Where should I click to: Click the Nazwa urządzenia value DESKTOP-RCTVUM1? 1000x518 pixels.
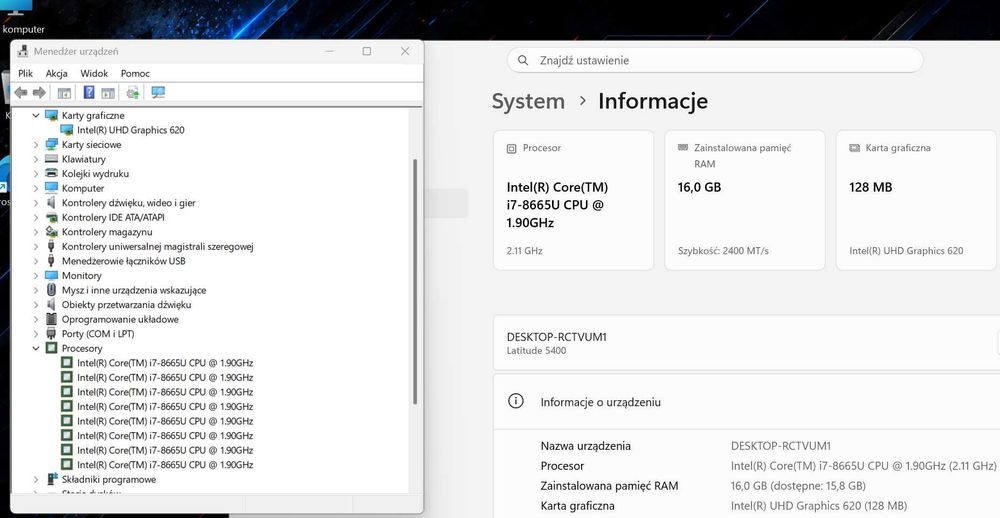pos(781,446)
